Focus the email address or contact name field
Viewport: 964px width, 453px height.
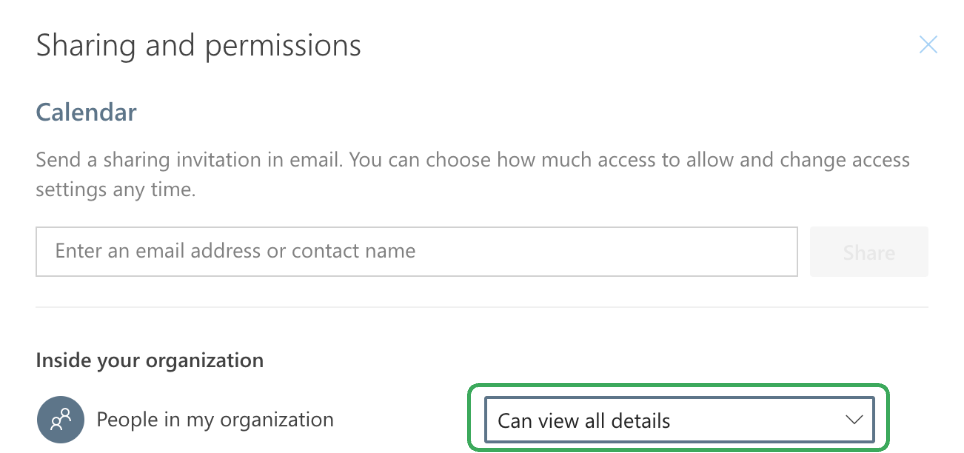tap(416, 251)
